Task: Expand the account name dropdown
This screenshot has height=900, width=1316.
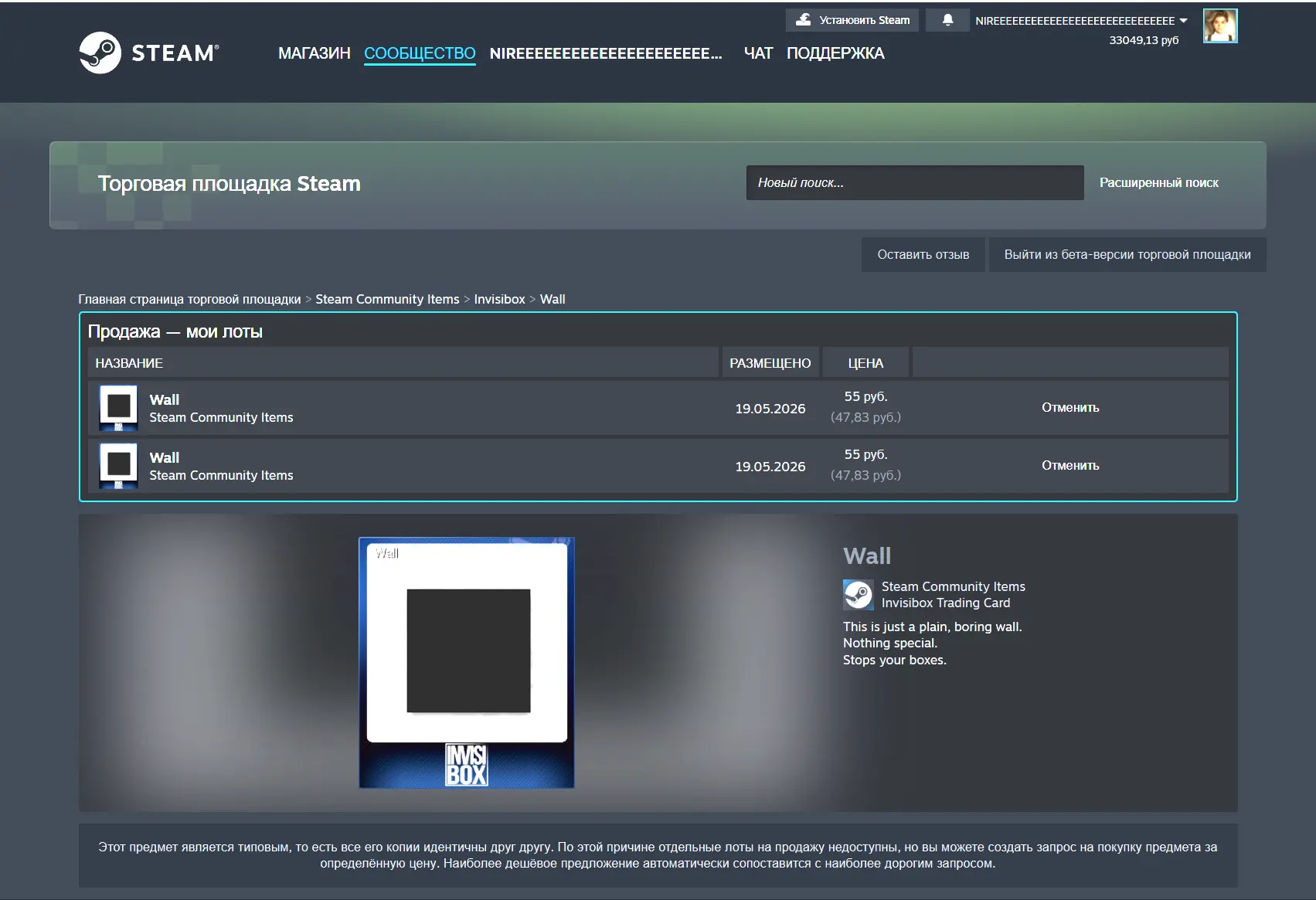Action: pos(1081,21)
